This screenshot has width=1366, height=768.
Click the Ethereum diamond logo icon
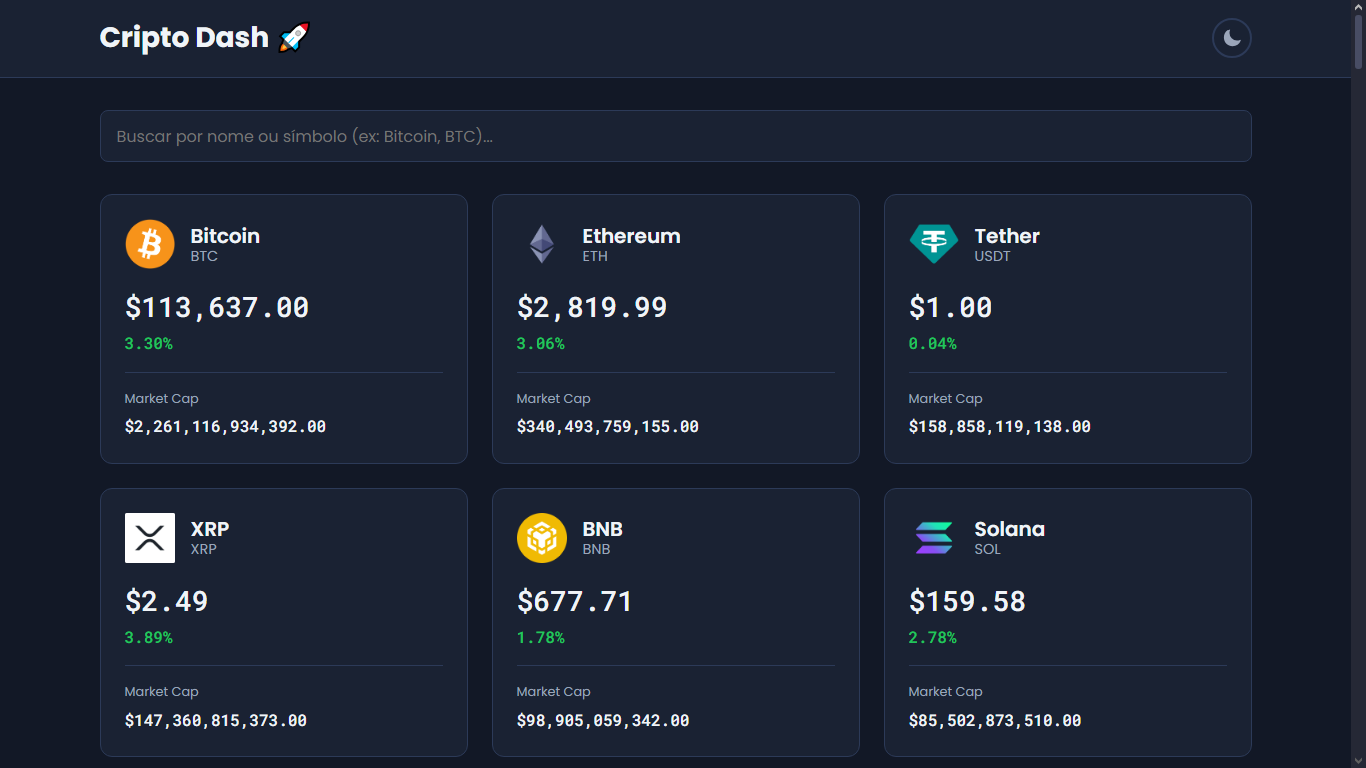point(542,244)
